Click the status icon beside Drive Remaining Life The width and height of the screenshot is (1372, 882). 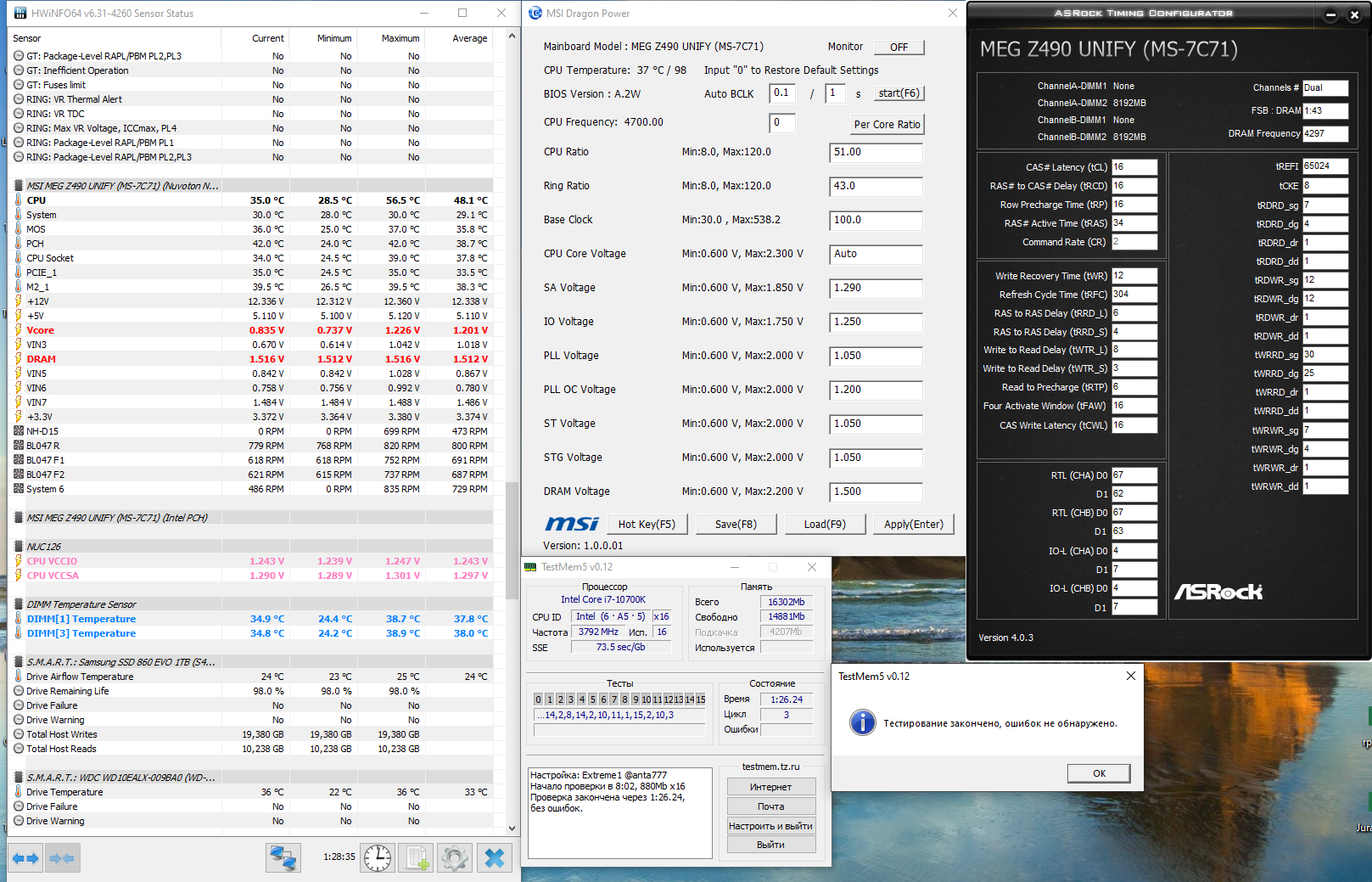(x=19, y=691)
